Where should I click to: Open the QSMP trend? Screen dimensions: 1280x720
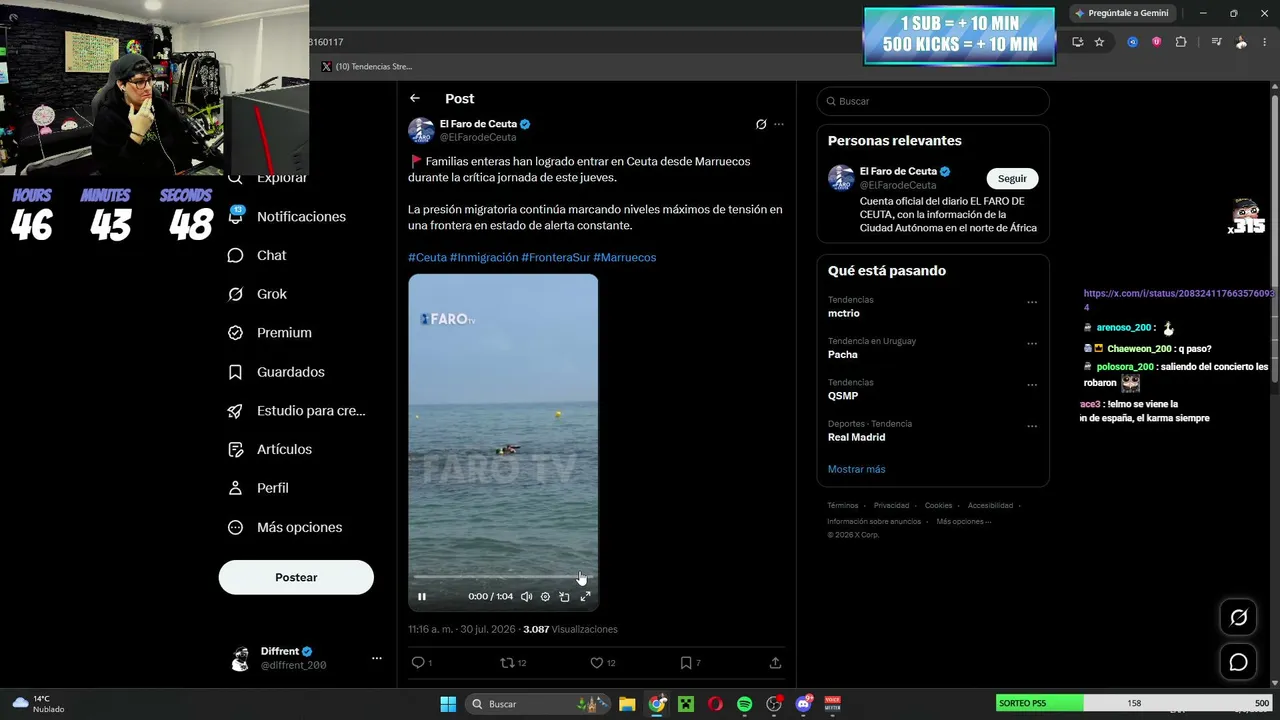pos(843,396)
